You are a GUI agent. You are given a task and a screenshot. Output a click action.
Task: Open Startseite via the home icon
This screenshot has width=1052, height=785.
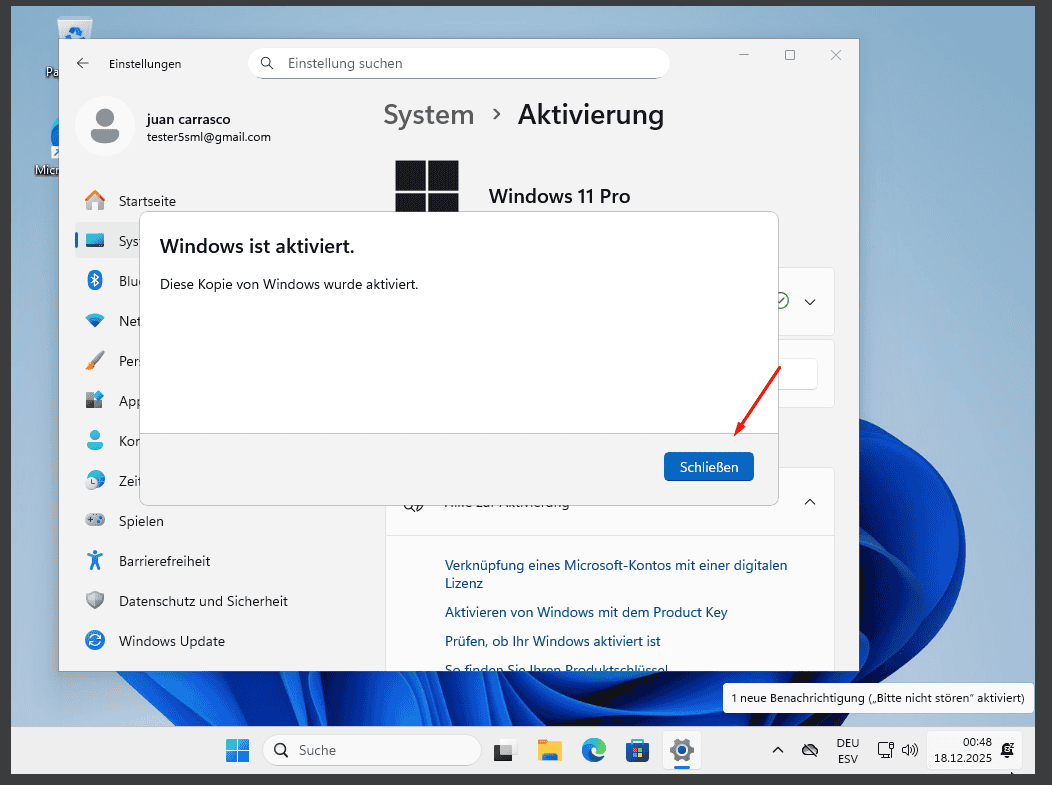coord(95,201)
